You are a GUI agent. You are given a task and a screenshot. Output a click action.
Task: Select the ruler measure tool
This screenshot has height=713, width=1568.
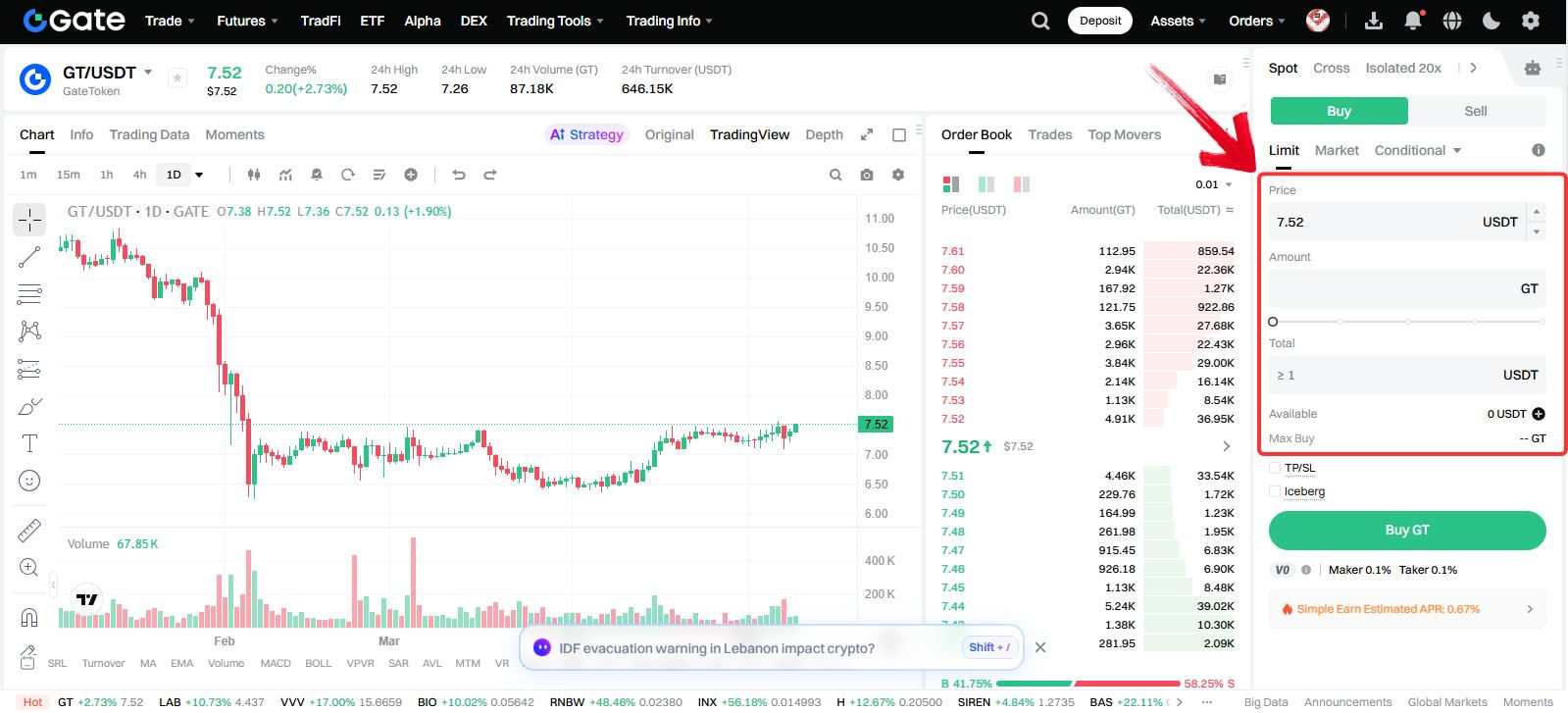point(29,530)
